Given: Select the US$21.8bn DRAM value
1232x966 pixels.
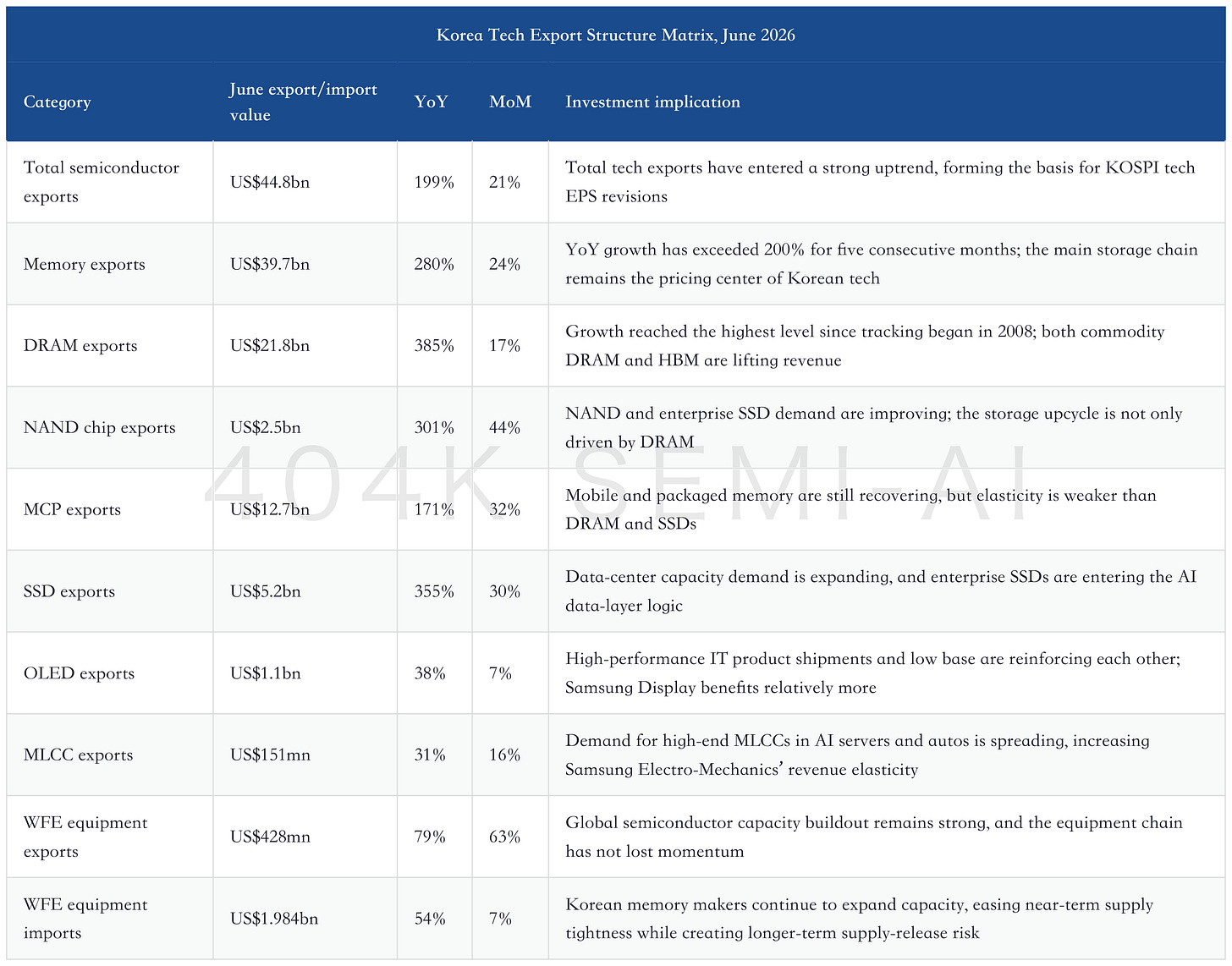Looking at the screenshot, I should (270, 345).
